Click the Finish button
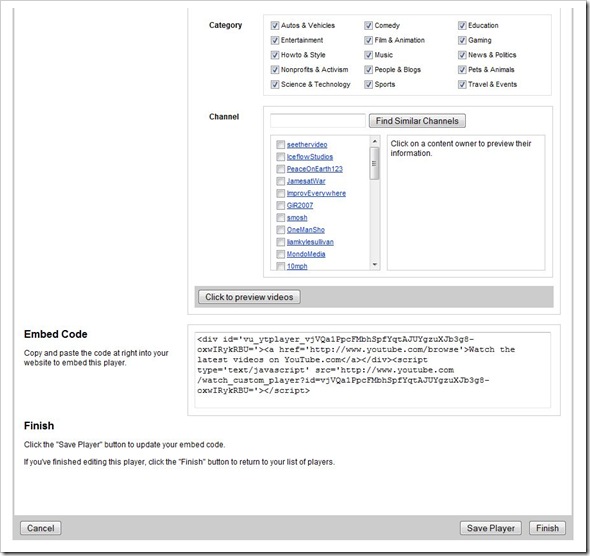590x556 pixels. pos(547,528)
